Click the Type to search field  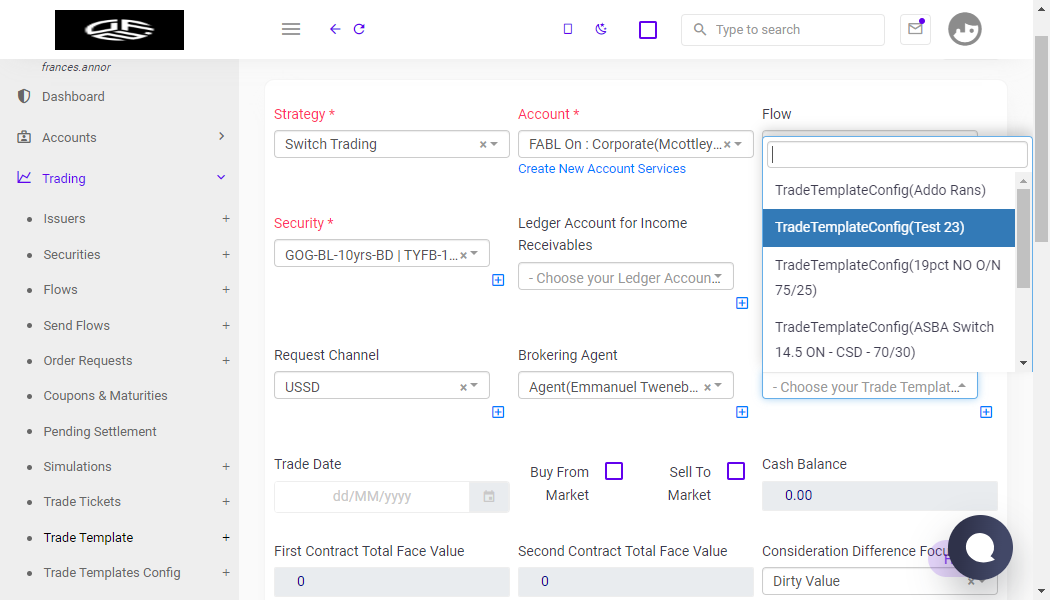(x=783, y=29)
